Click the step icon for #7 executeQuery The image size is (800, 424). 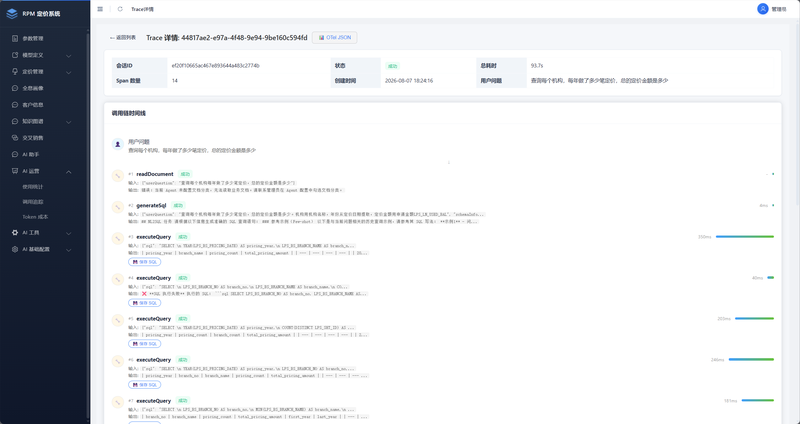click(118, 402)
